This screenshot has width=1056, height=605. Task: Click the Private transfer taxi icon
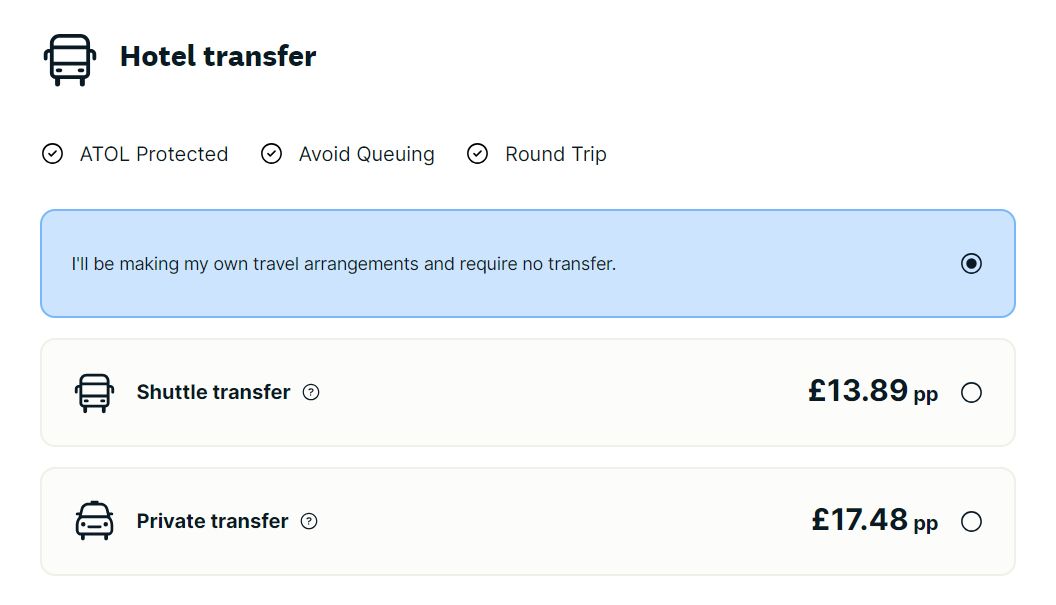(94, 521)
